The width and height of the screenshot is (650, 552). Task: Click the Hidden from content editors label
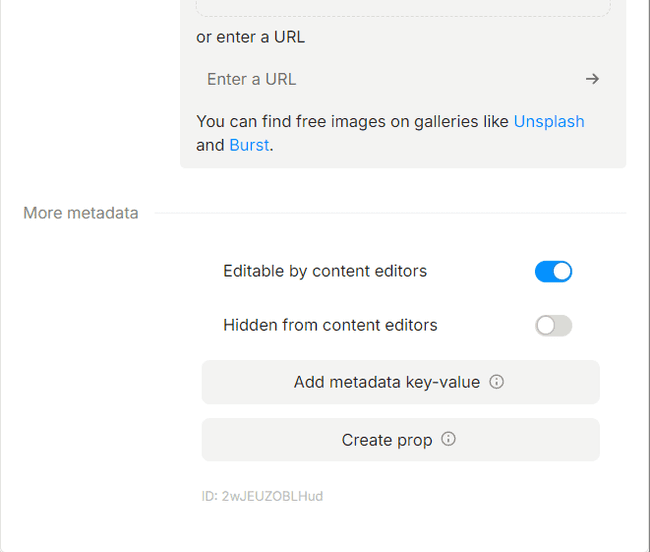[x=330, y=325]
